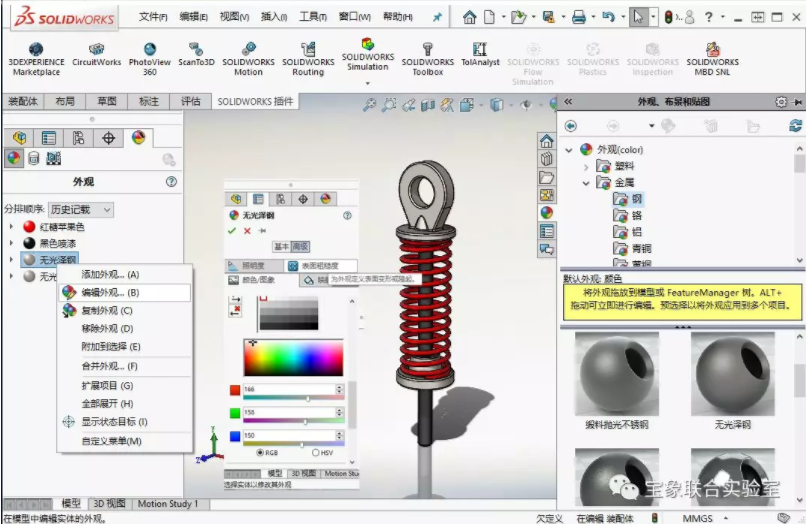
Task: Open the 文件(F) menu
Action: [153, 17]
